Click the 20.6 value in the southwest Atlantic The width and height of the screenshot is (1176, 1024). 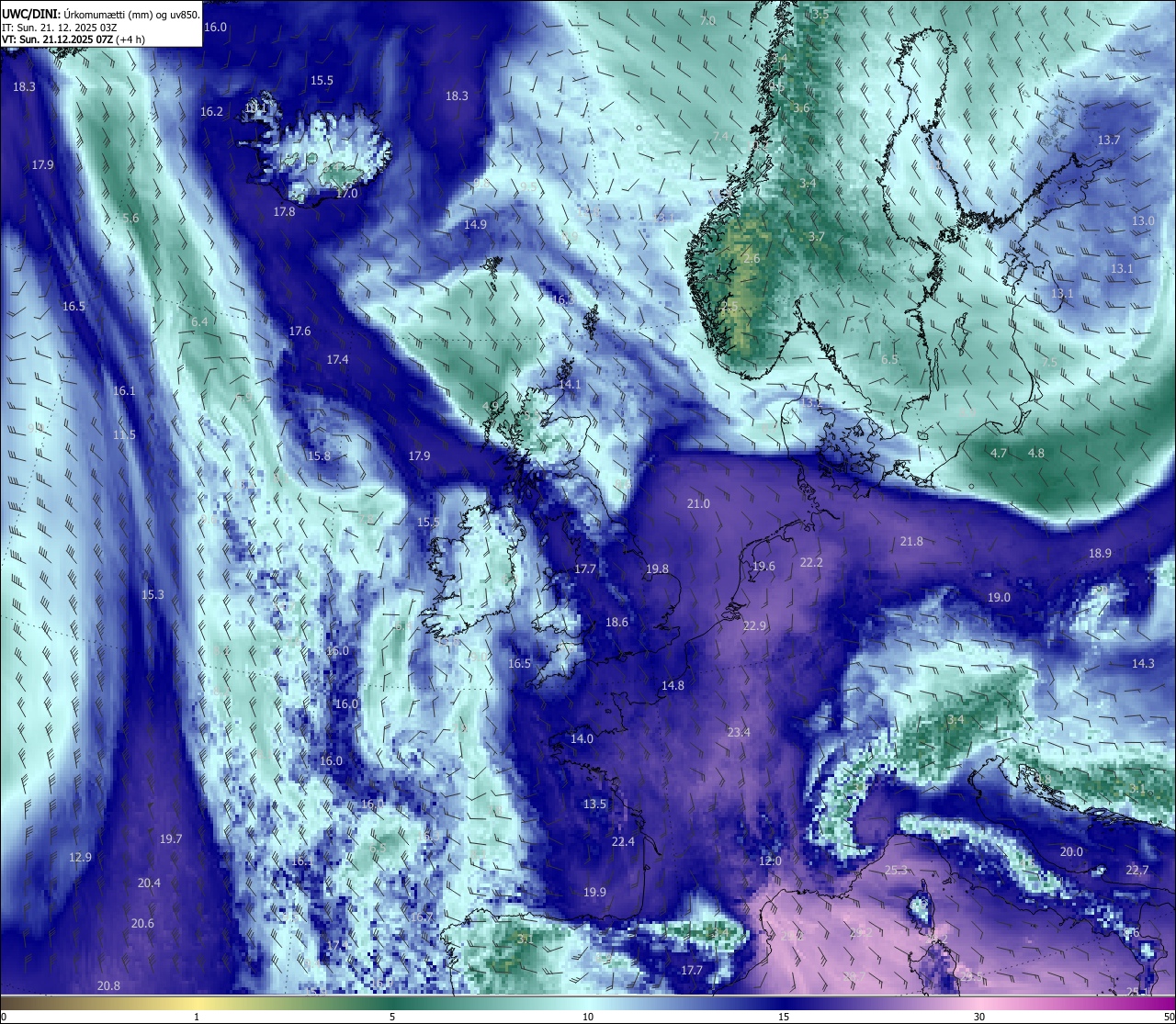coord(142,923)
